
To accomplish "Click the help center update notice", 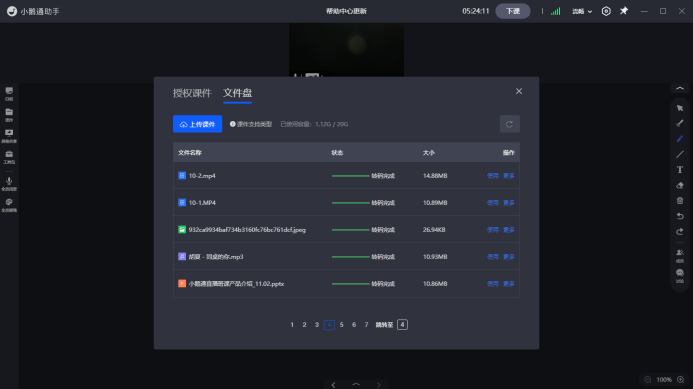I will 346,11.
